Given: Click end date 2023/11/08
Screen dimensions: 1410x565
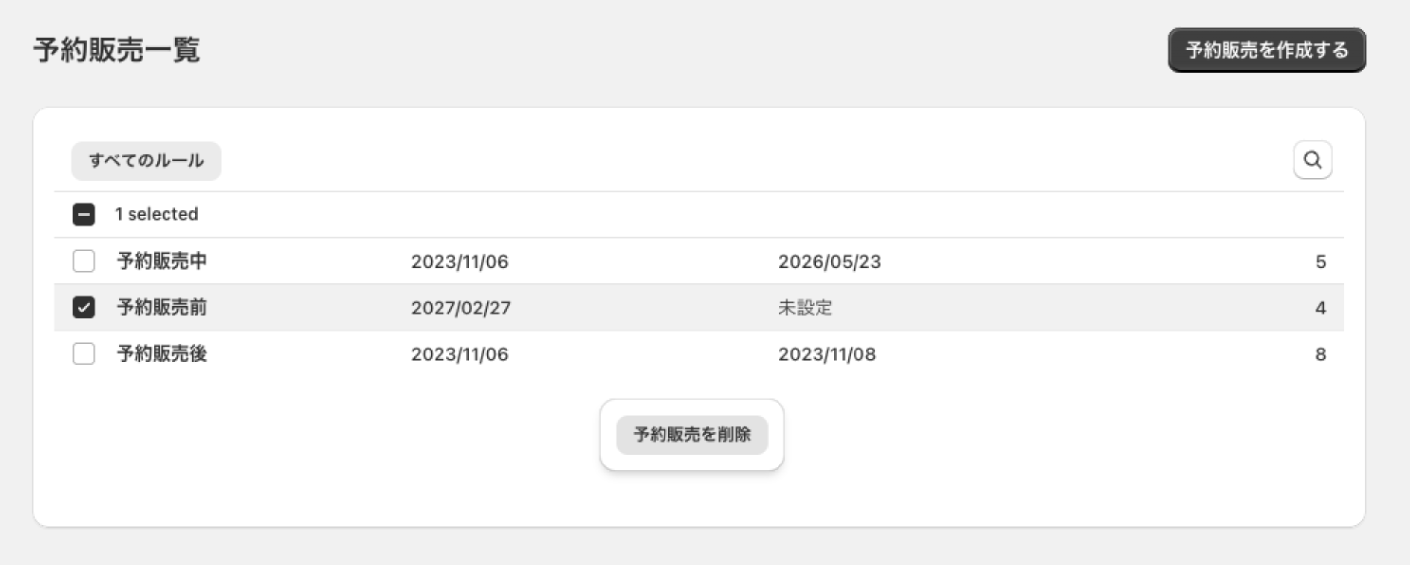Looking at the screenshot, I should [827, 354].
